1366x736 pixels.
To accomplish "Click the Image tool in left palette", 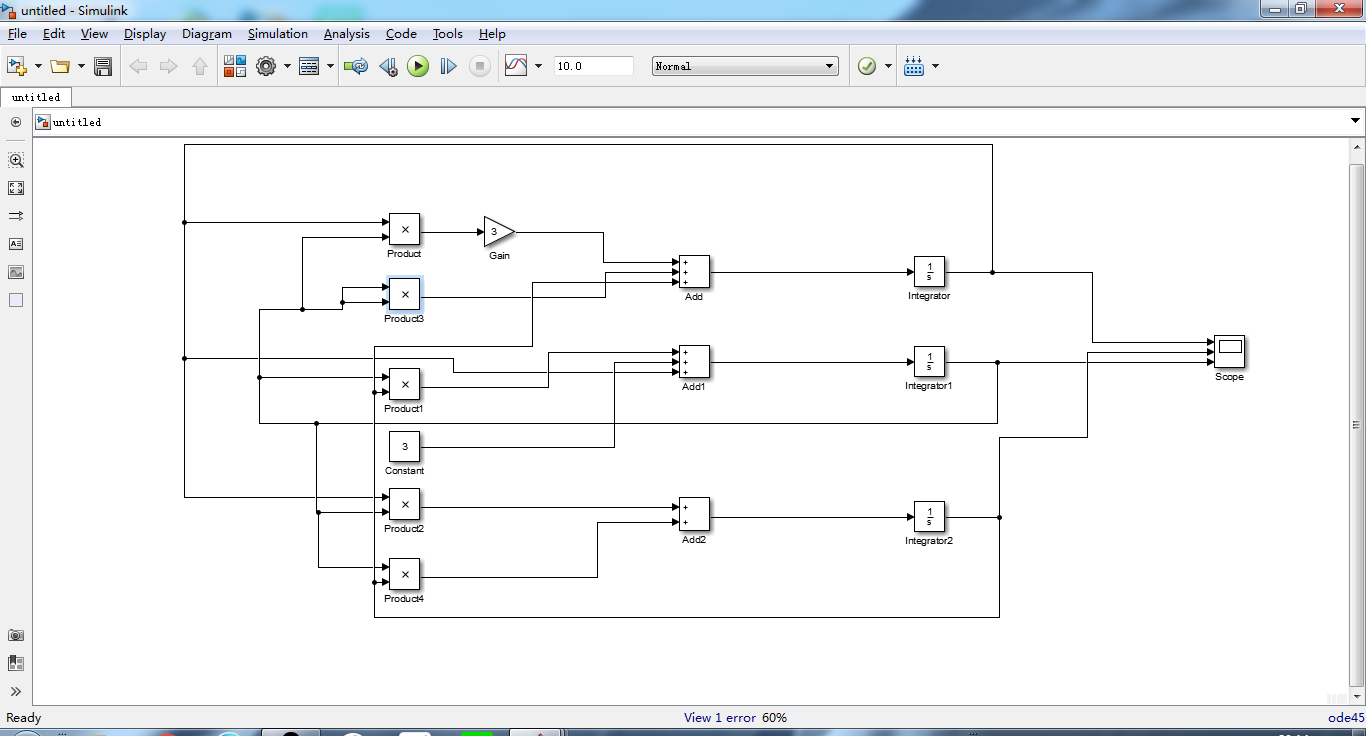I will click(16, 272).
